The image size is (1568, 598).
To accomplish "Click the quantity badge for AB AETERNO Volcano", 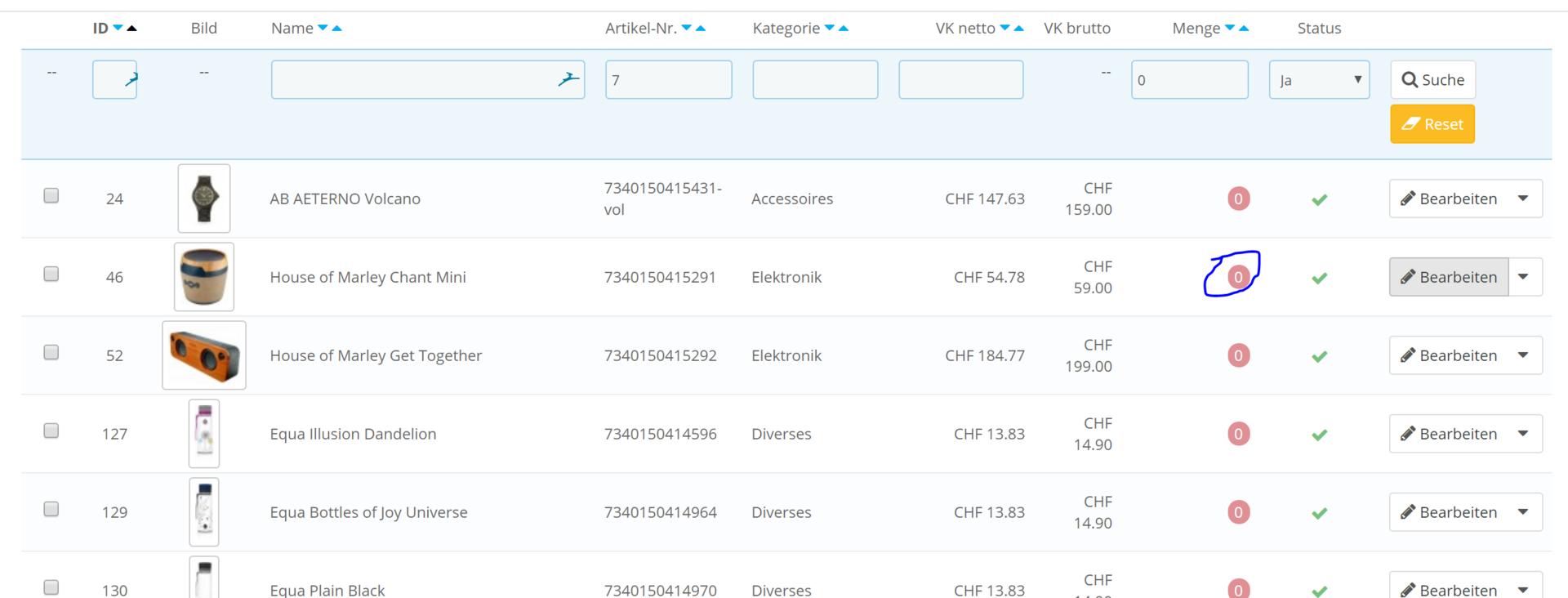I will [1239, 199].
